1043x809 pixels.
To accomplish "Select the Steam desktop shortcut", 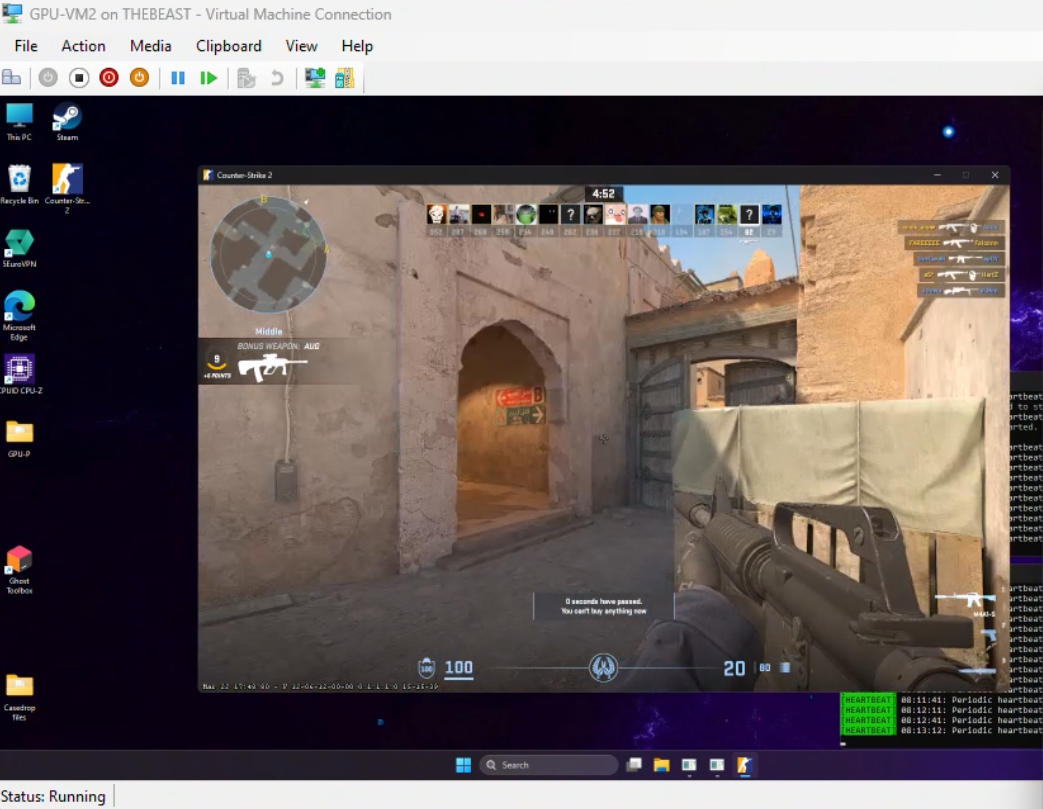I will coord(67,122).
